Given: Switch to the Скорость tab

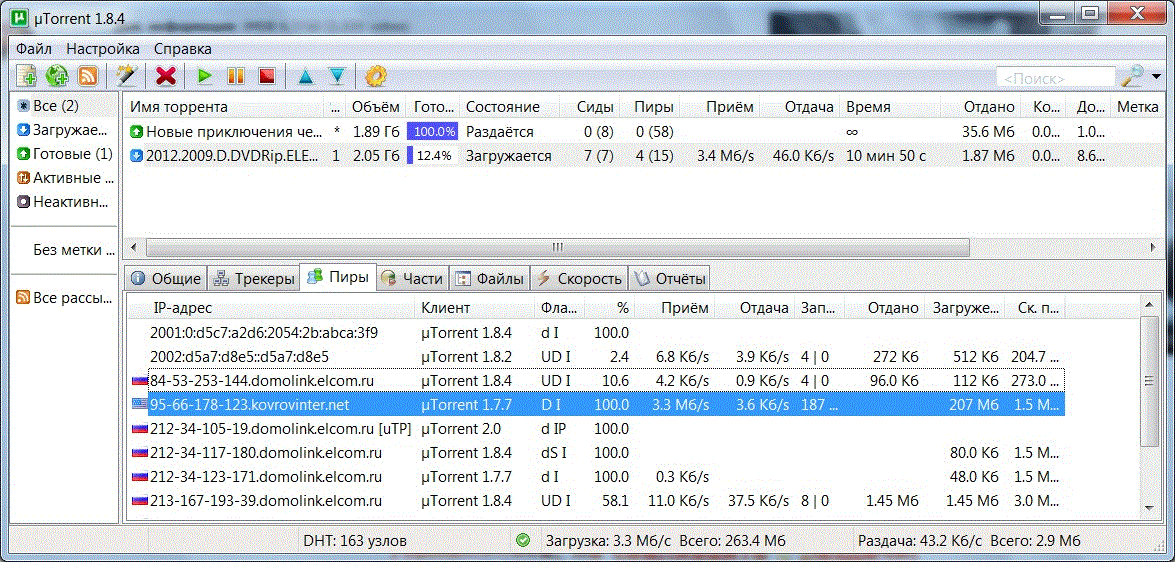Looking at the screenshot, I should [x=579, y=280].
